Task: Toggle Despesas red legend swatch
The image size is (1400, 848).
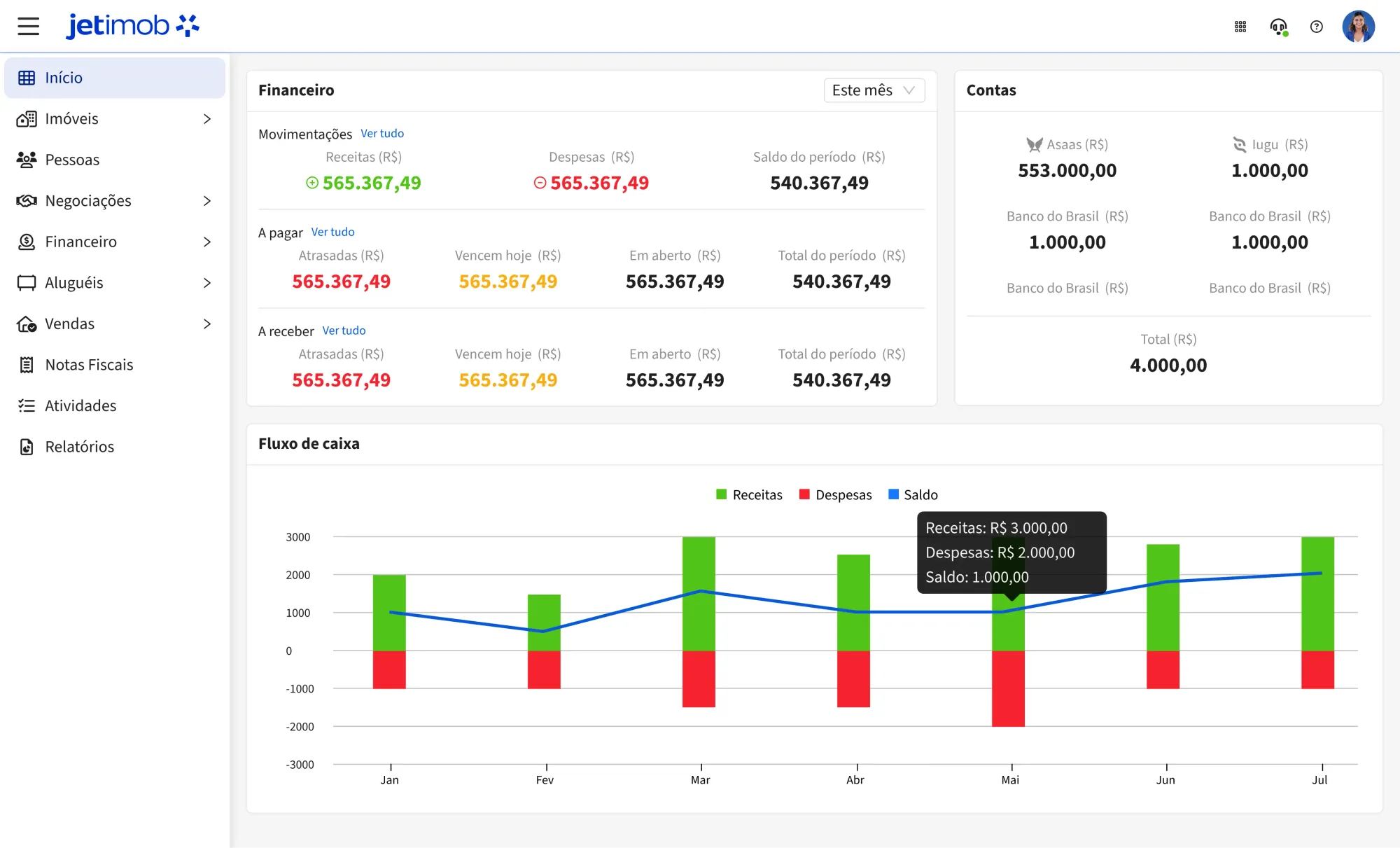Action: [804, 494]
